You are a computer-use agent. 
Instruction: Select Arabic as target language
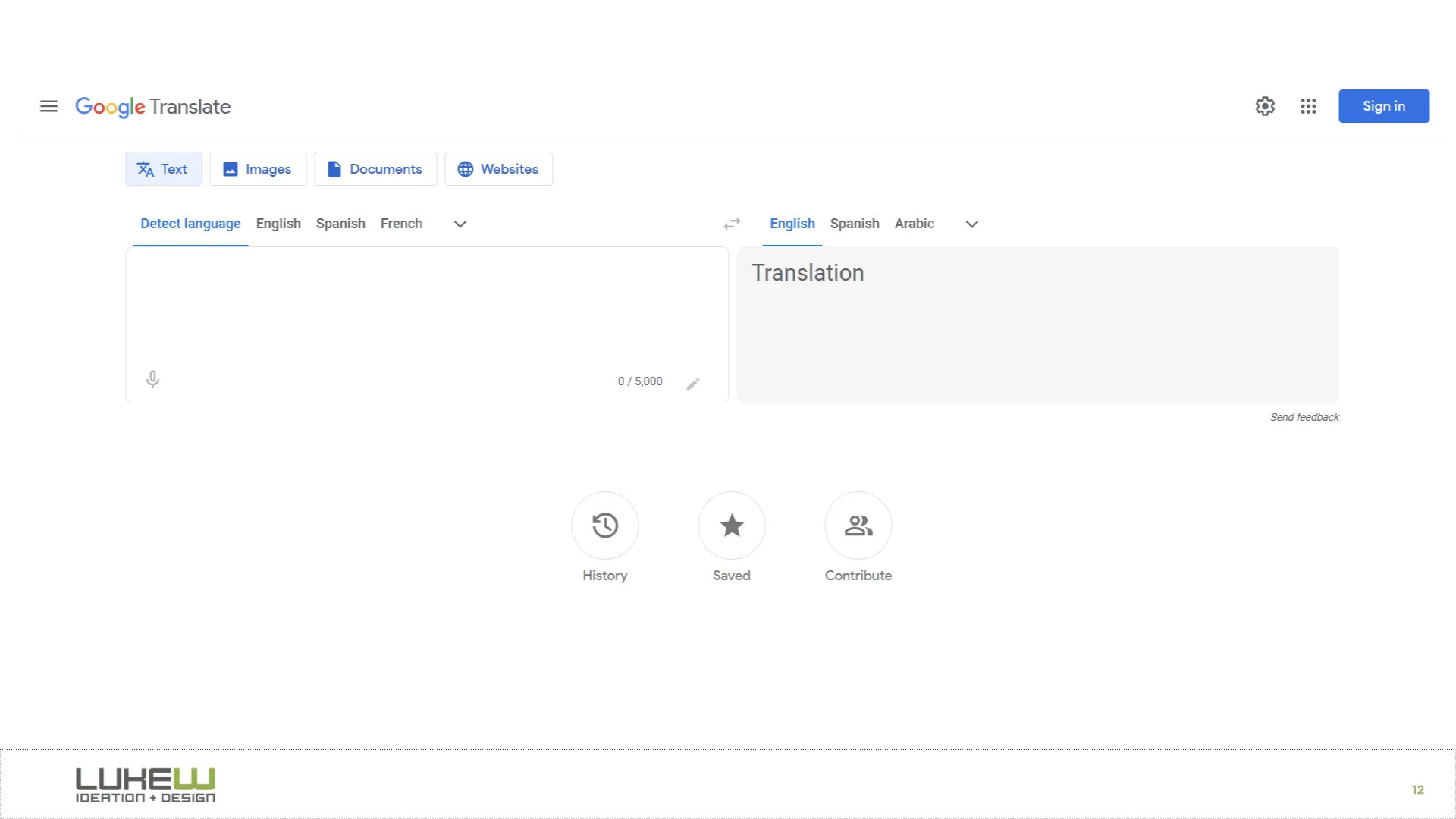click(914, 223)
